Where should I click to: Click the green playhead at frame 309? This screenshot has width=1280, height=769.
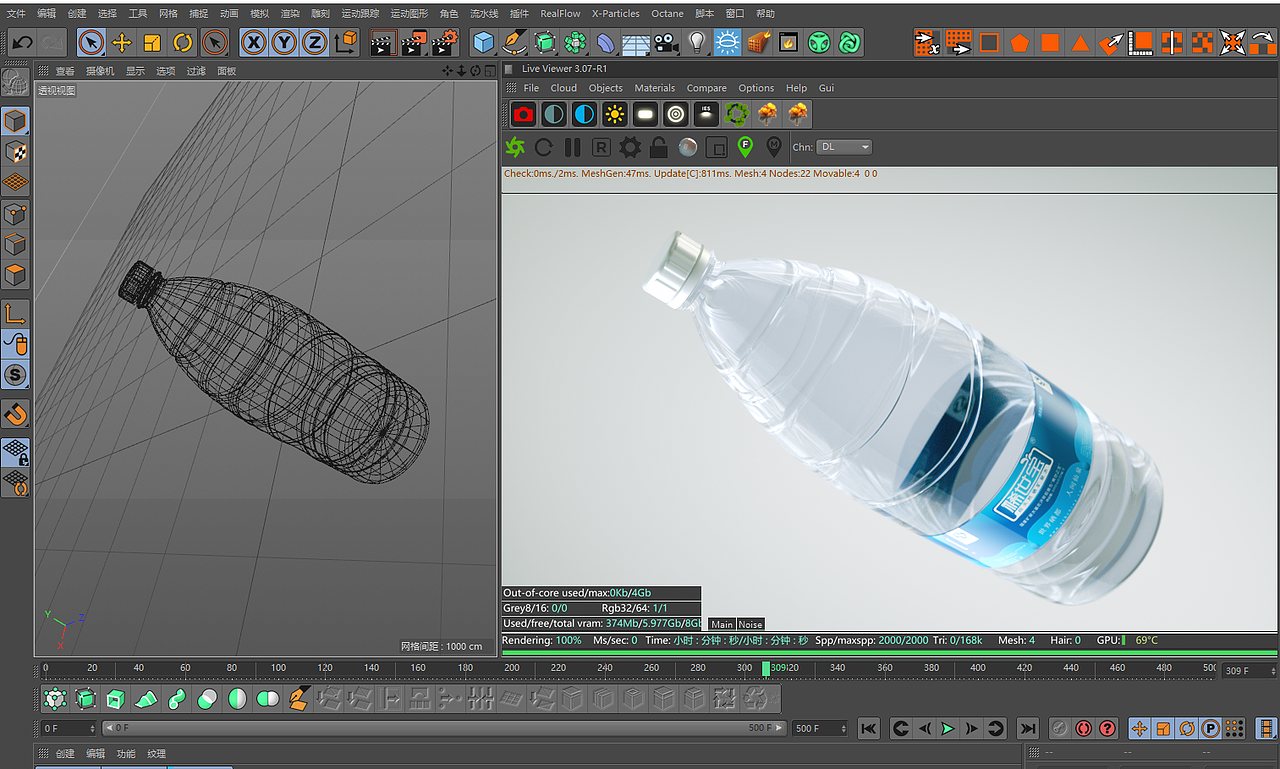[x=766, y=668]
